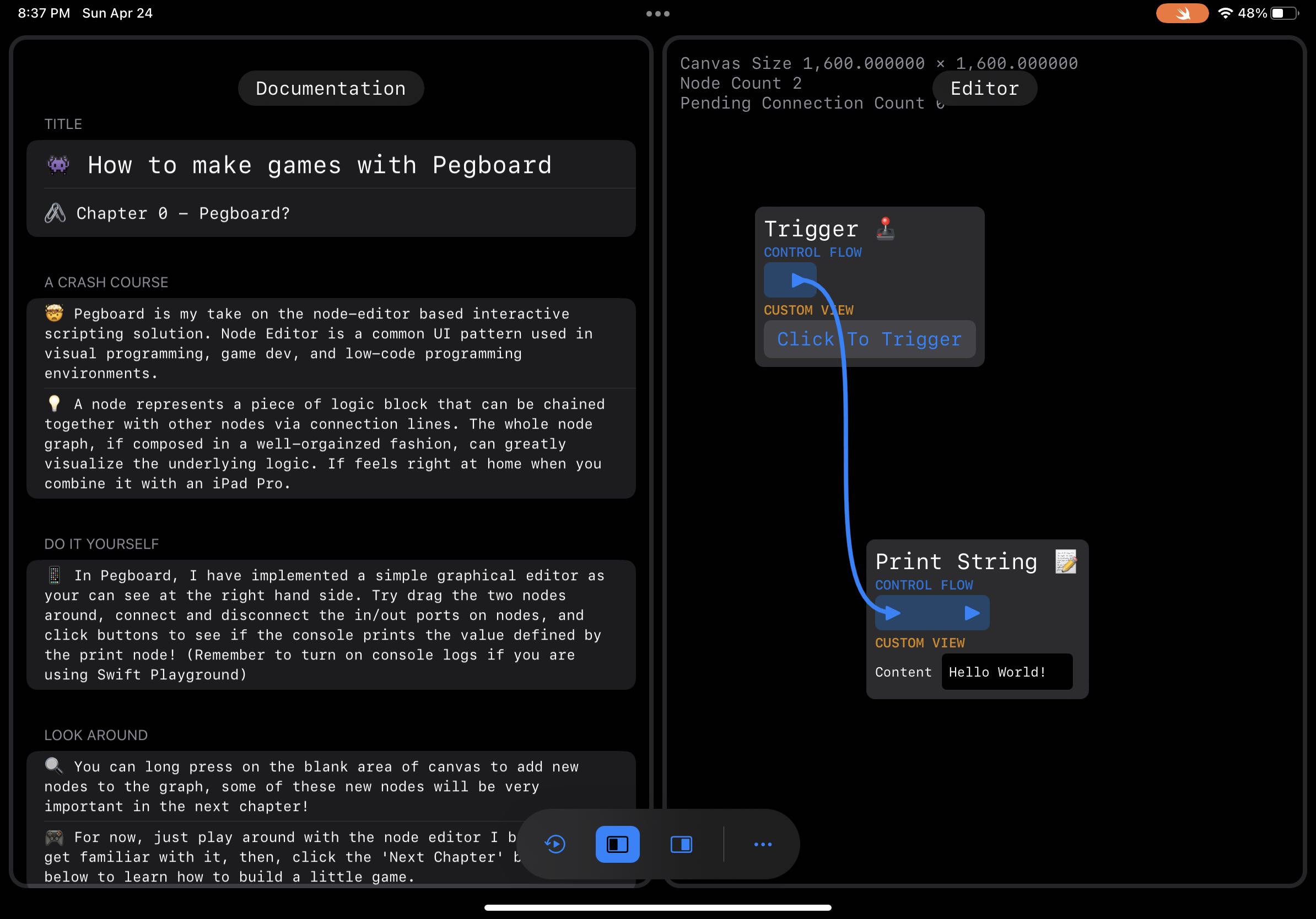The height and width of the screenshot is (919, 1316).
Task: Tap the battery indicator in status bar
Action: click(1284, 13)
